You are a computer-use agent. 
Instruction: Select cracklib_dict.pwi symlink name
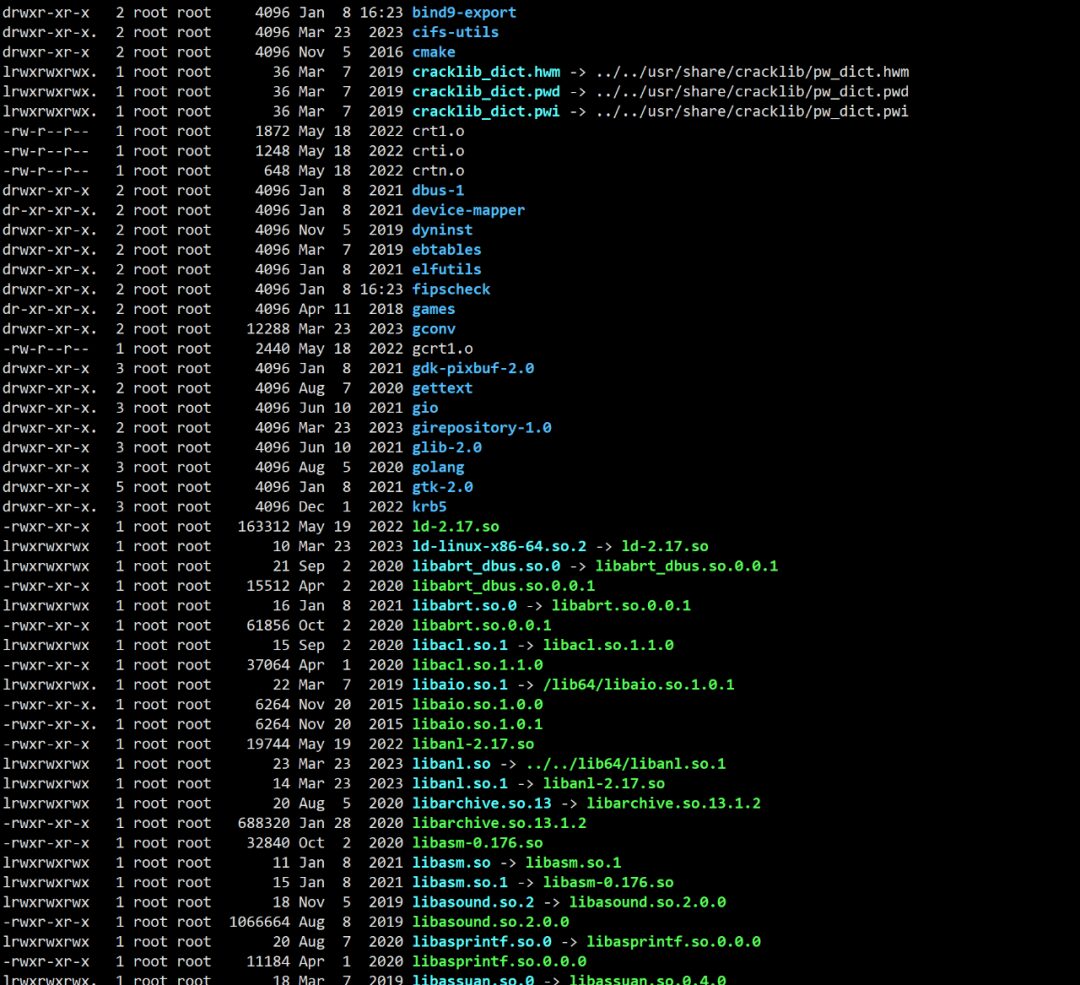pyautogui.click(x=486, y=112)
